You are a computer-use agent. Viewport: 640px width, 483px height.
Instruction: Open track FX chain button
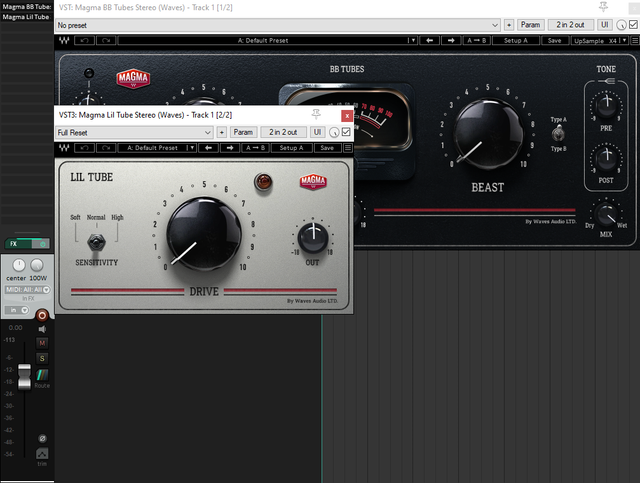pos(18,244)
